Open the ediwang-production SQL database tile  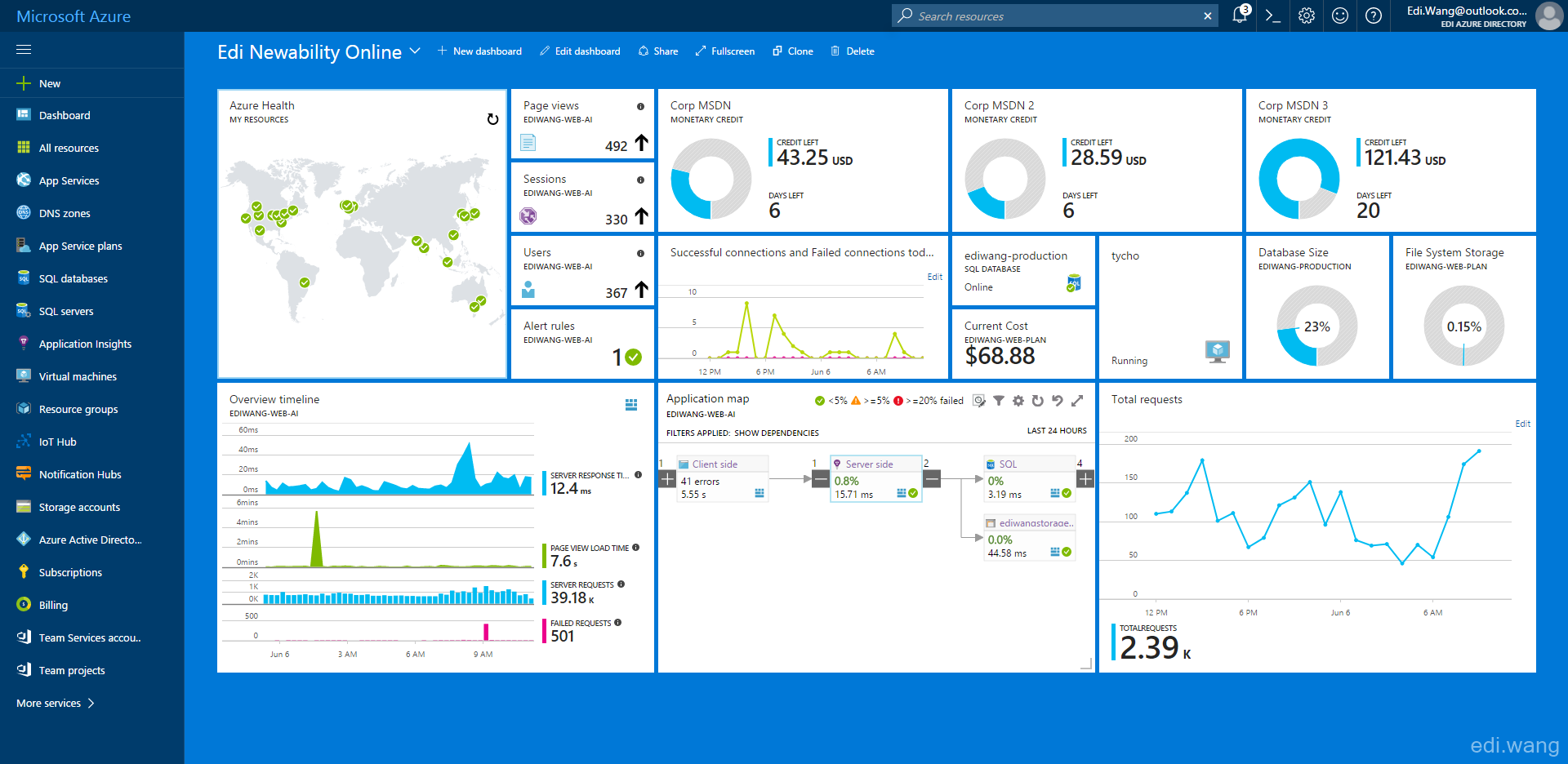(x=1023, y=270)
